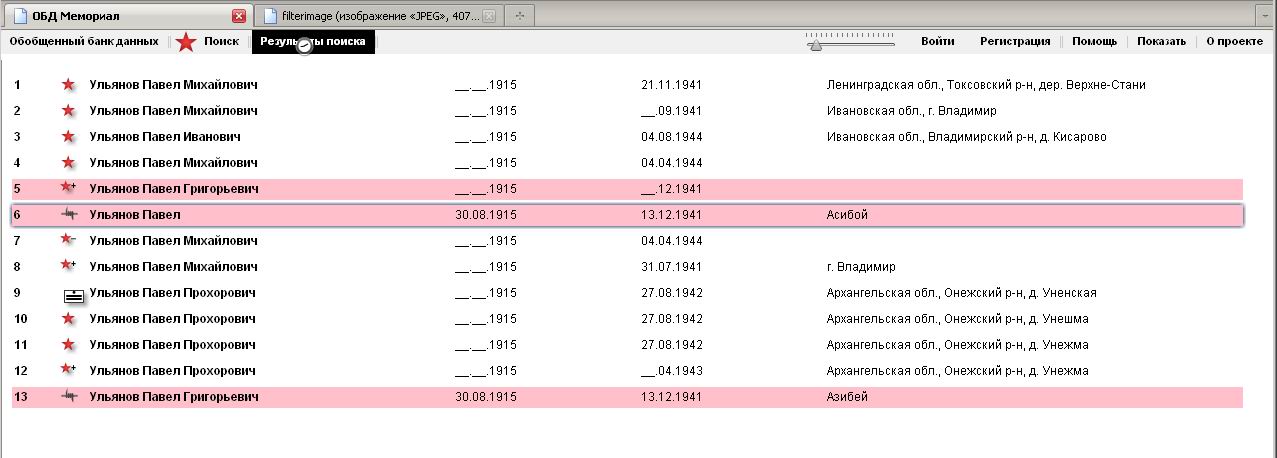Click the red star icon in row 1
The image size is (1277, 458).
point(68,85)
